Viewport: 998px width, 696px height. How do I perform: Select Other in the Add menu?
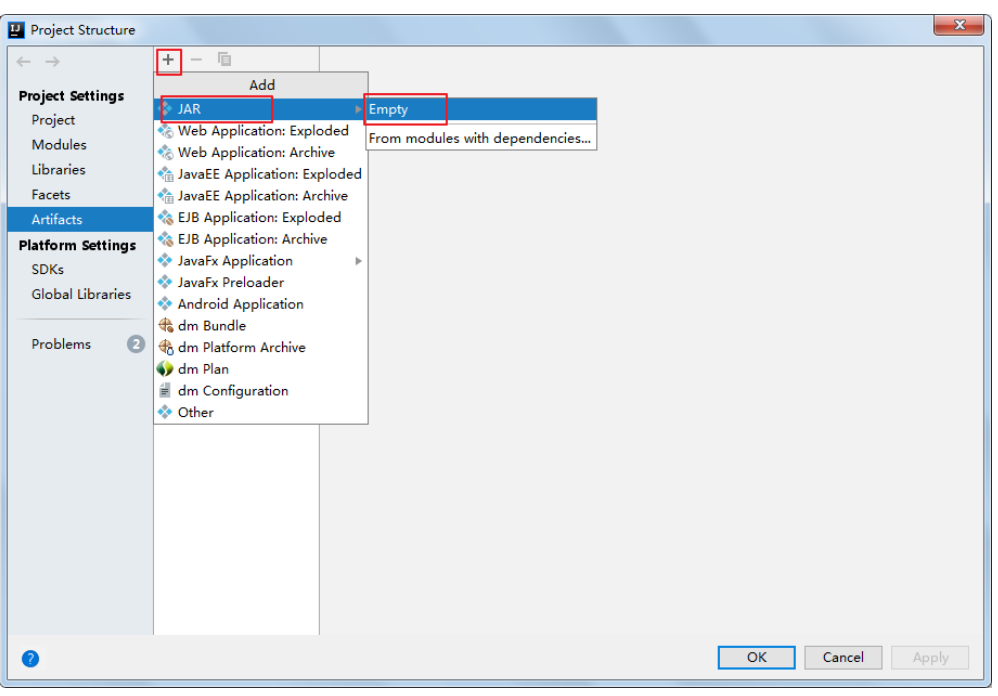click(261, 412)
